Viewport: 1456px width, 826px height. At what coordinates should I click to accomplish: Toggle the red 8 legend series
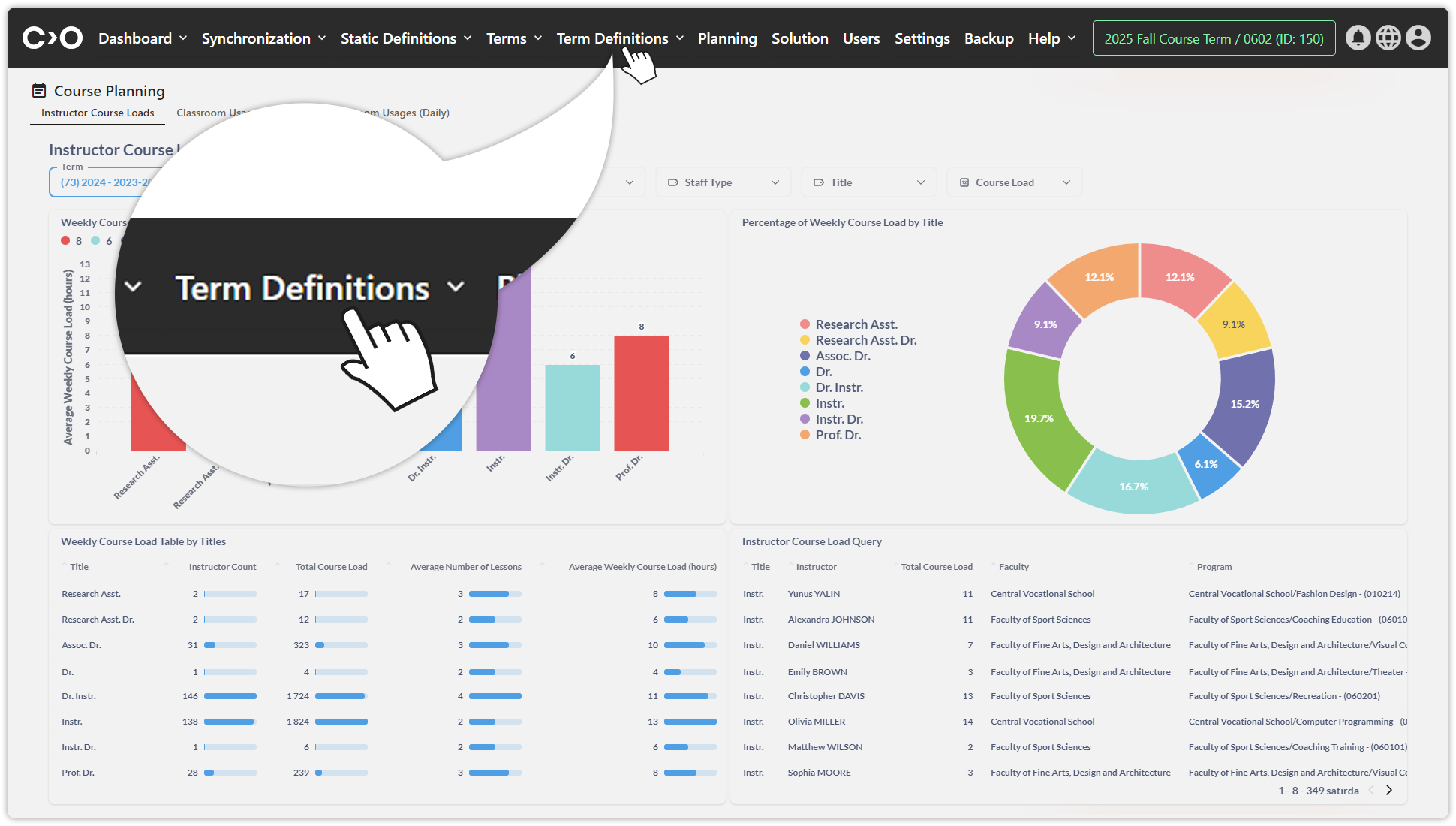click(66, 240)
